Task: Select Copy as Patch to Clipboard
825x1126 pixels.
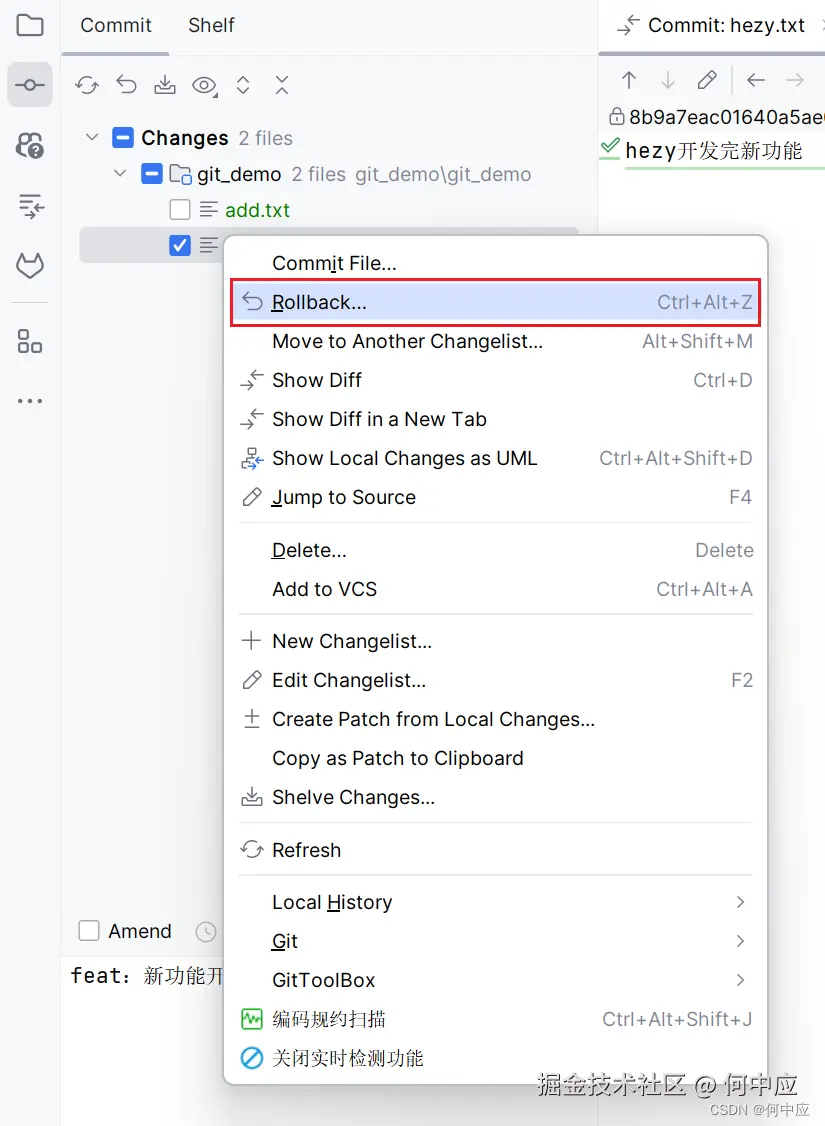Action: point(495,758)
